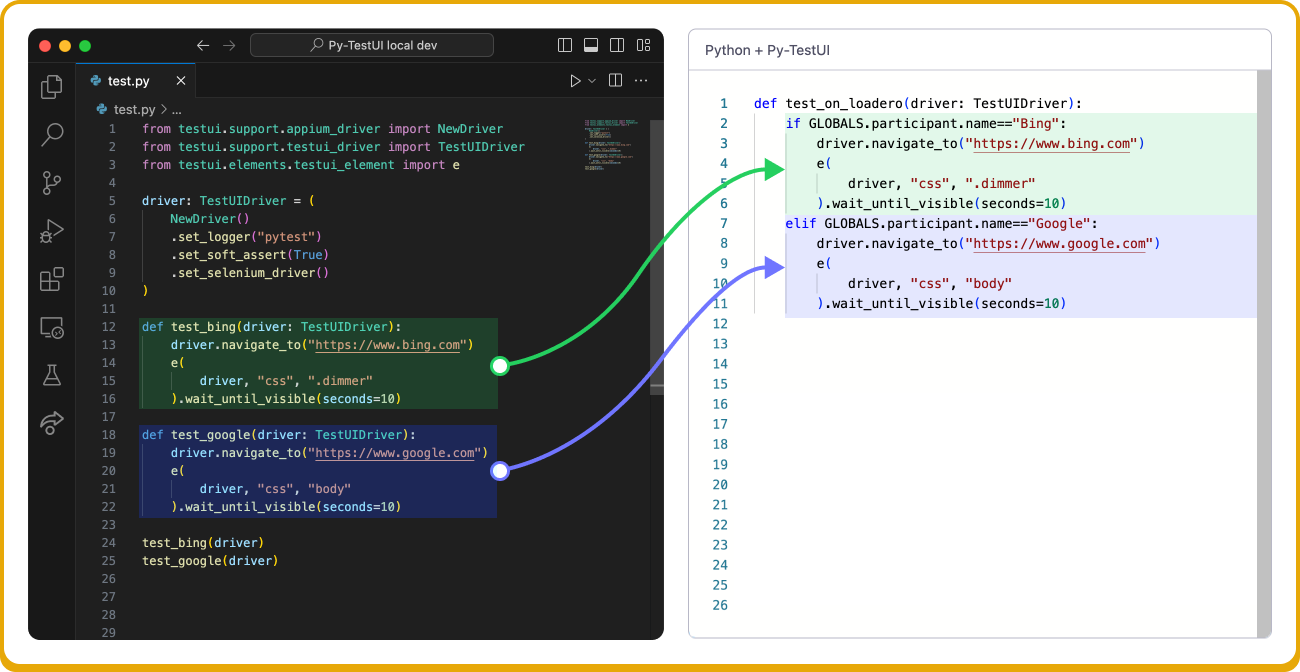
Task: Run the Python file with play icon
Action: click(x=575, y=81)
